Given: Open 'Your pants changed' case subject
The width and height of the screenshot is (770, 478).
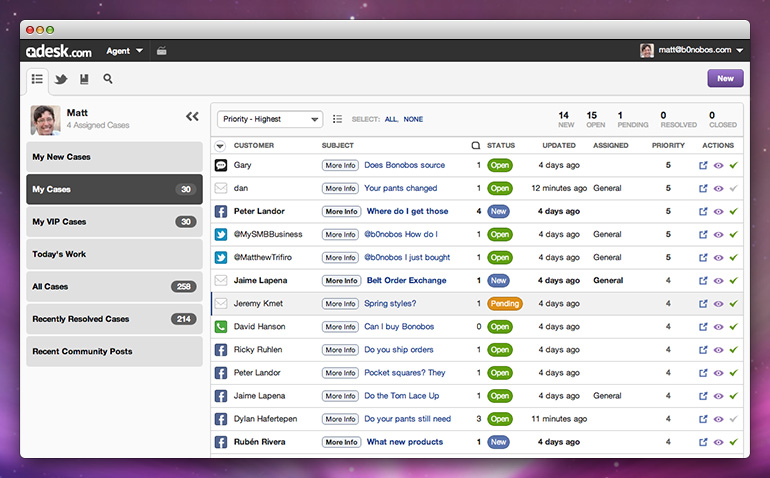Looking at the screenshot, I should pos(401,188).
